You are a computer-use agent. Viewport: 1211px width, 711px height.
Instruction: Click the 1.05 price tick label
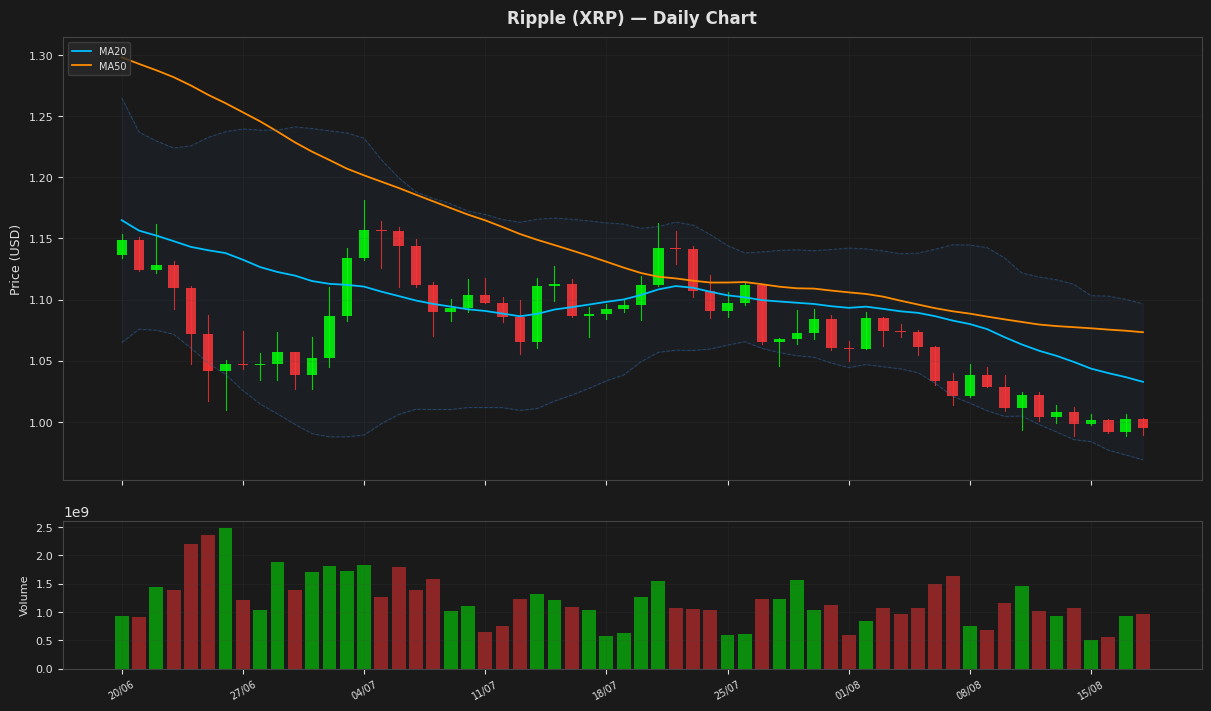(x=40, y=361)
